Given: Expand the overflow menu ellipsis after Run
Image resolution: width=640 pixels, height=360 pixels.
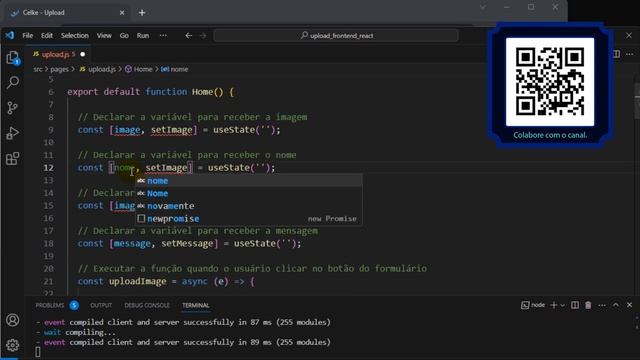Looking at the screenshot, I should click(x=163, y=36).
